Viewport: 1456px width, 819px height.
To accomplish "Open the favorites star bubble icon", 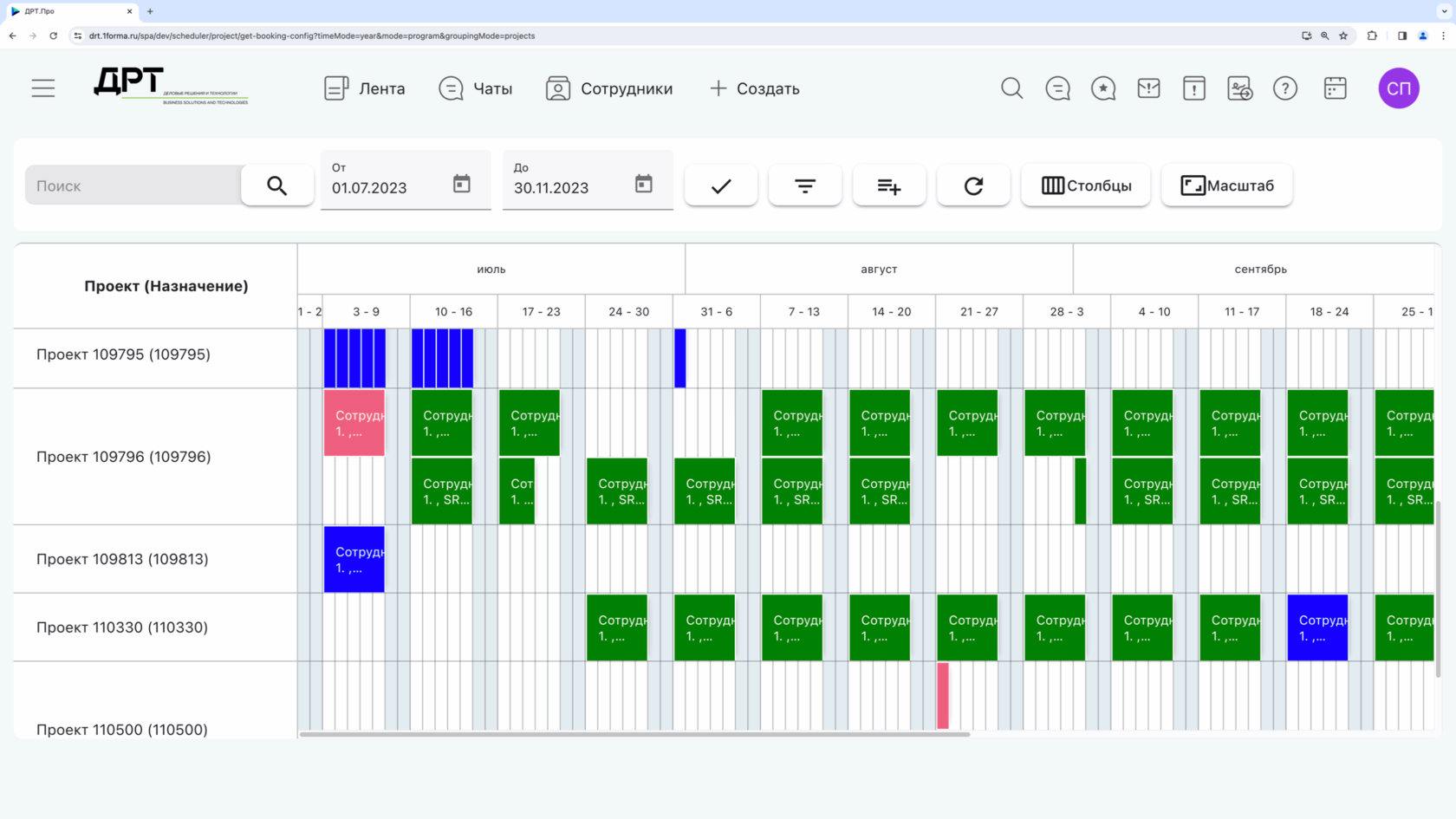I will [1103, 88].
